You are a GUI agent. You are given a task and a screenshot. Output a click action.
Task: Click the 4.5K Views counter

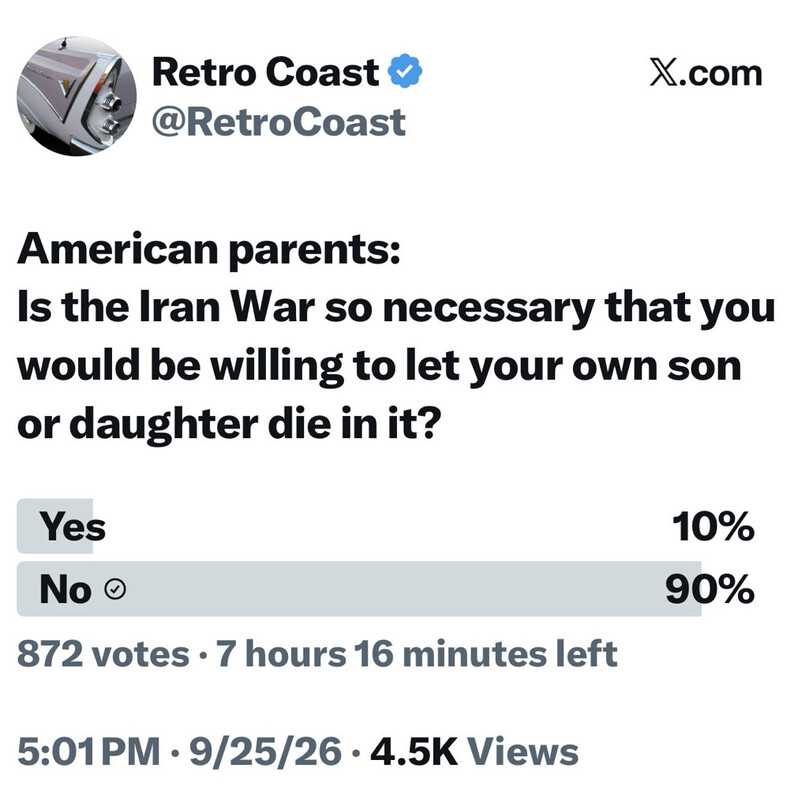[x=474, y=752]
